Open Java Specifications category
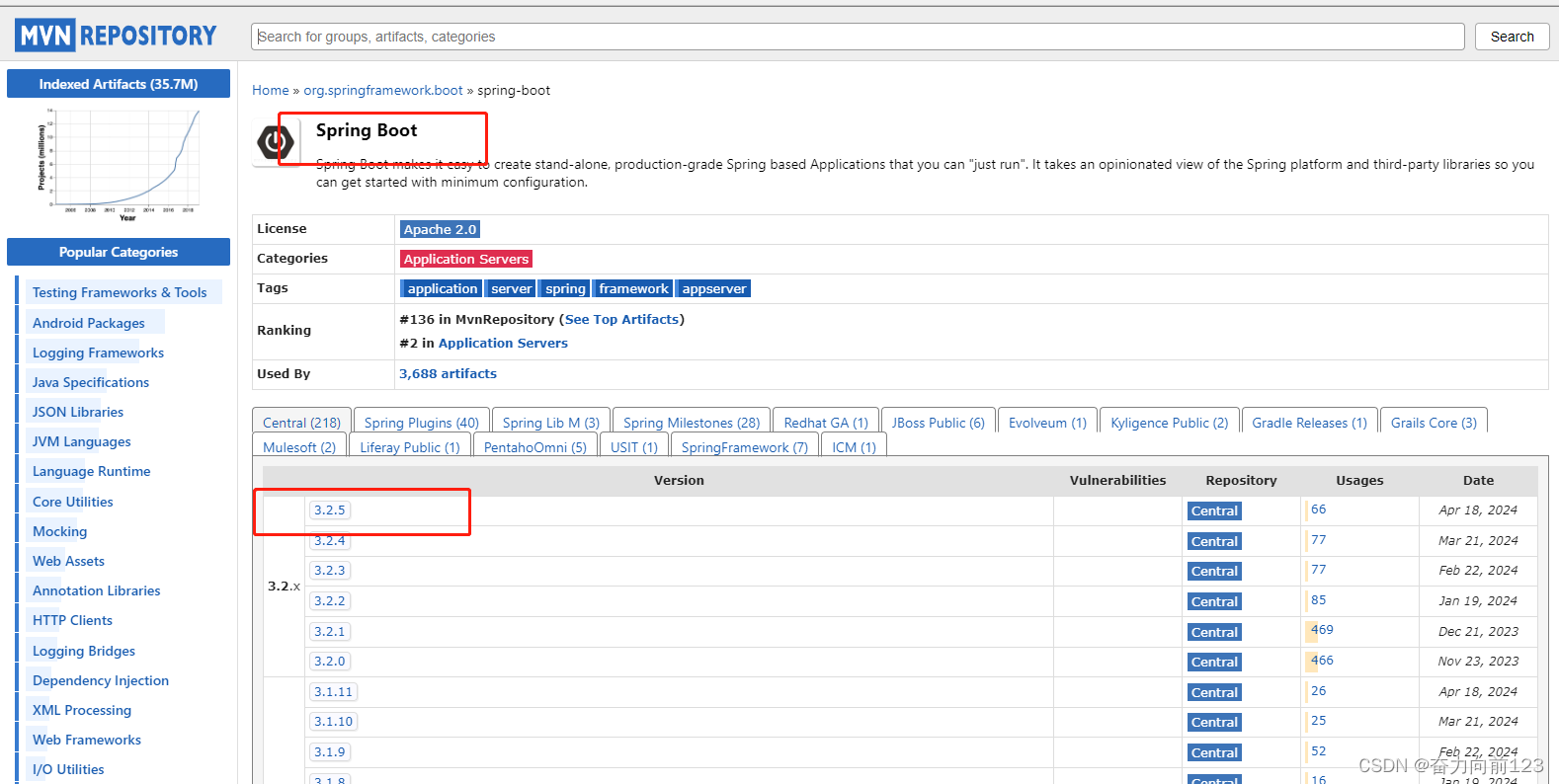The image size is (1559, 784). click(91, 382)
